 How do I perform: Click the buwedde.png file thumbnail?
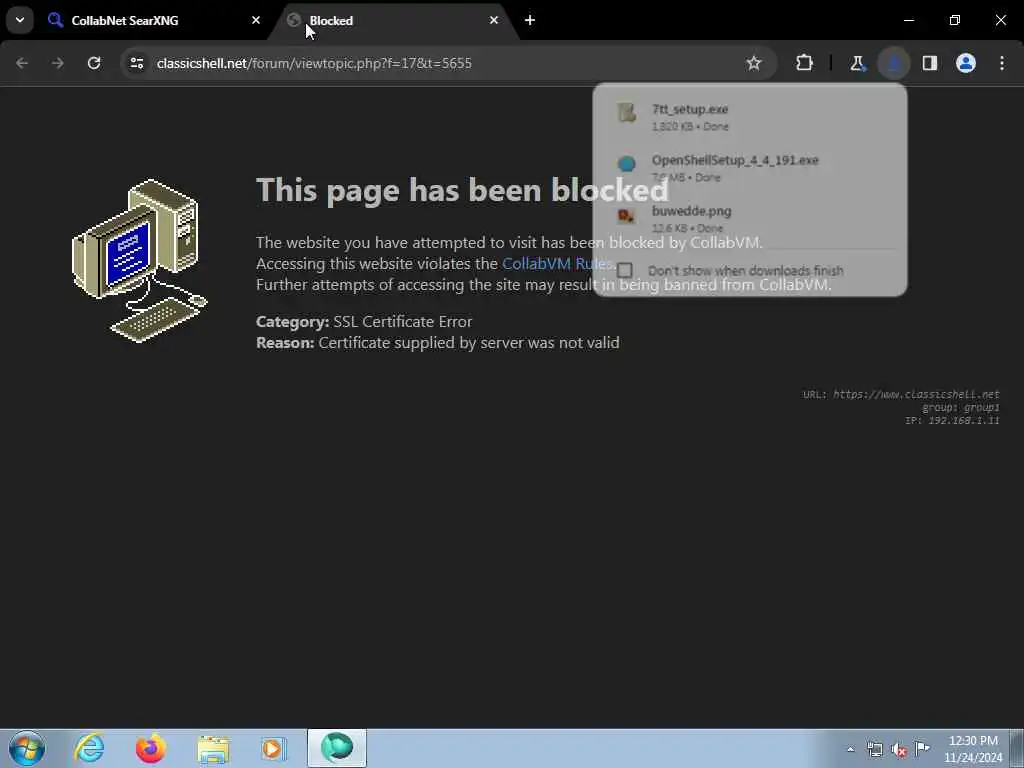point(627,215)
